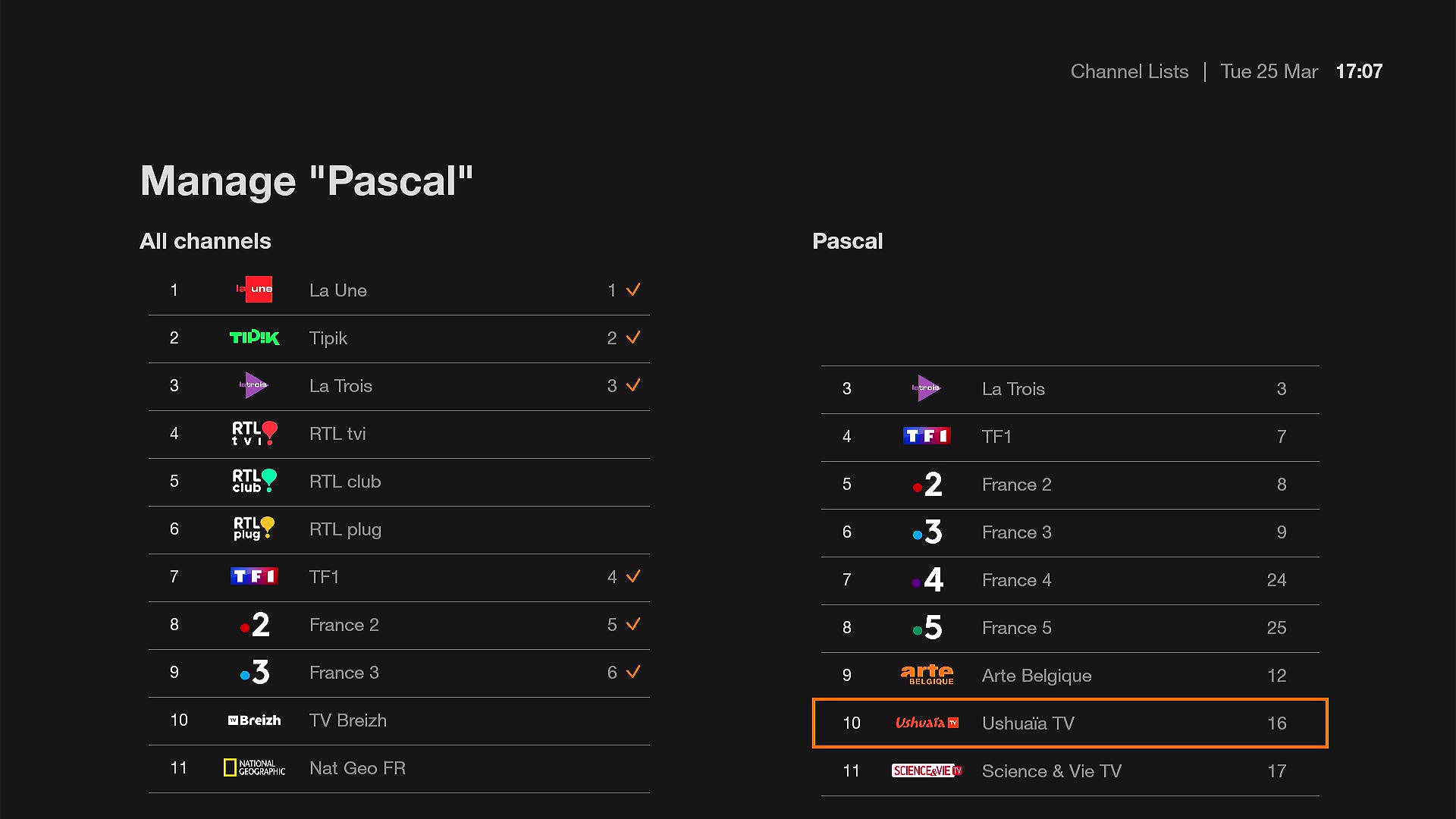1456x819 pixels.
Task: Click the La Une logo in All channels
Action: point(254,290)
